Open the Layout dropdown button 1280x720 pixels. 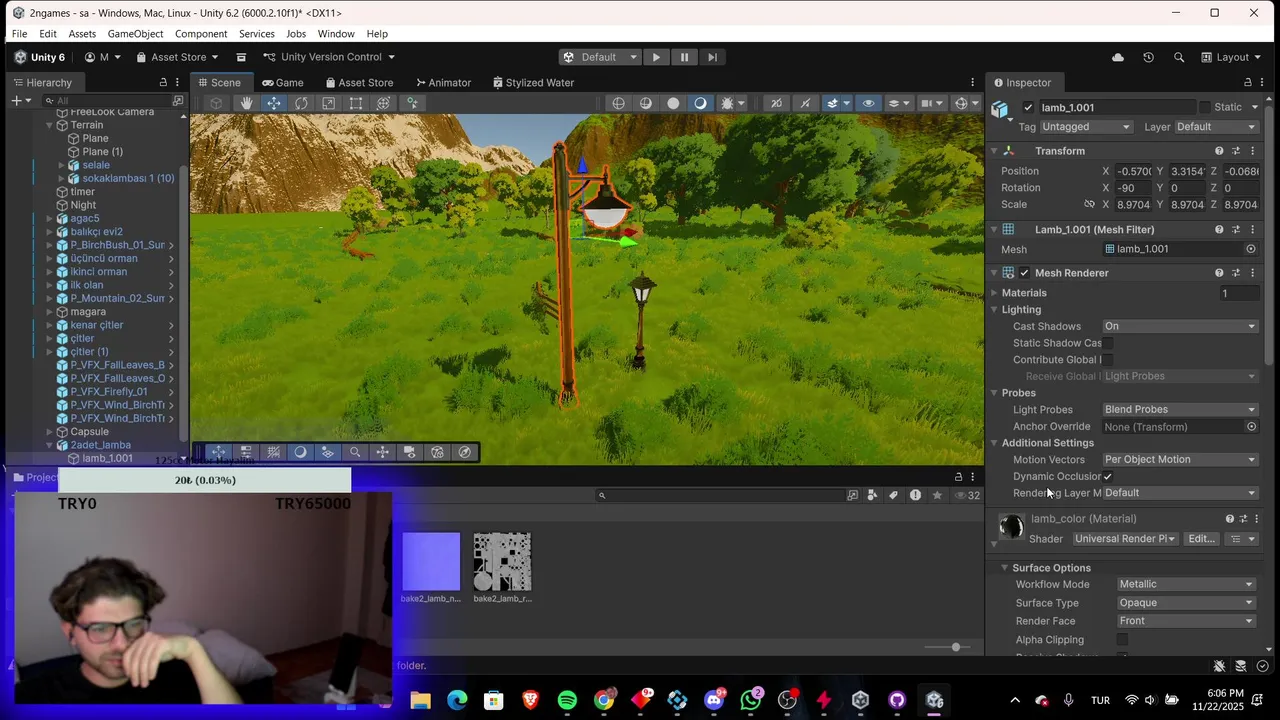[1232, 57]
